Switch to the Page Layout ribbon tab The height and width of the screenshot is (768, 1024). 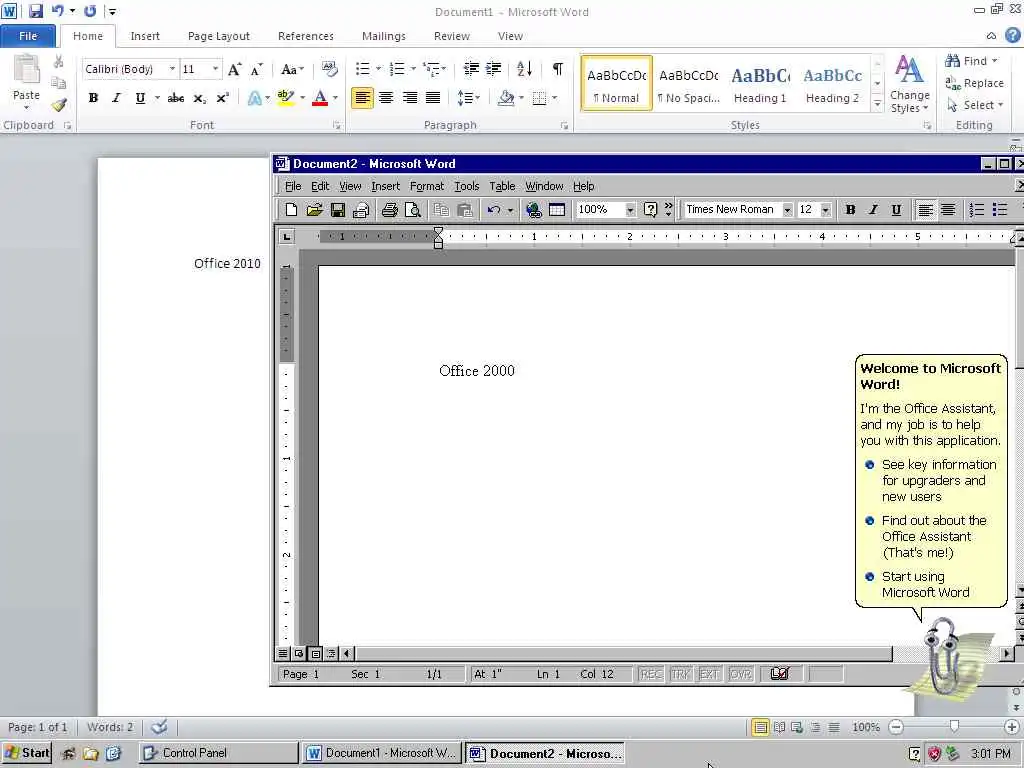(x=219, y=36)
